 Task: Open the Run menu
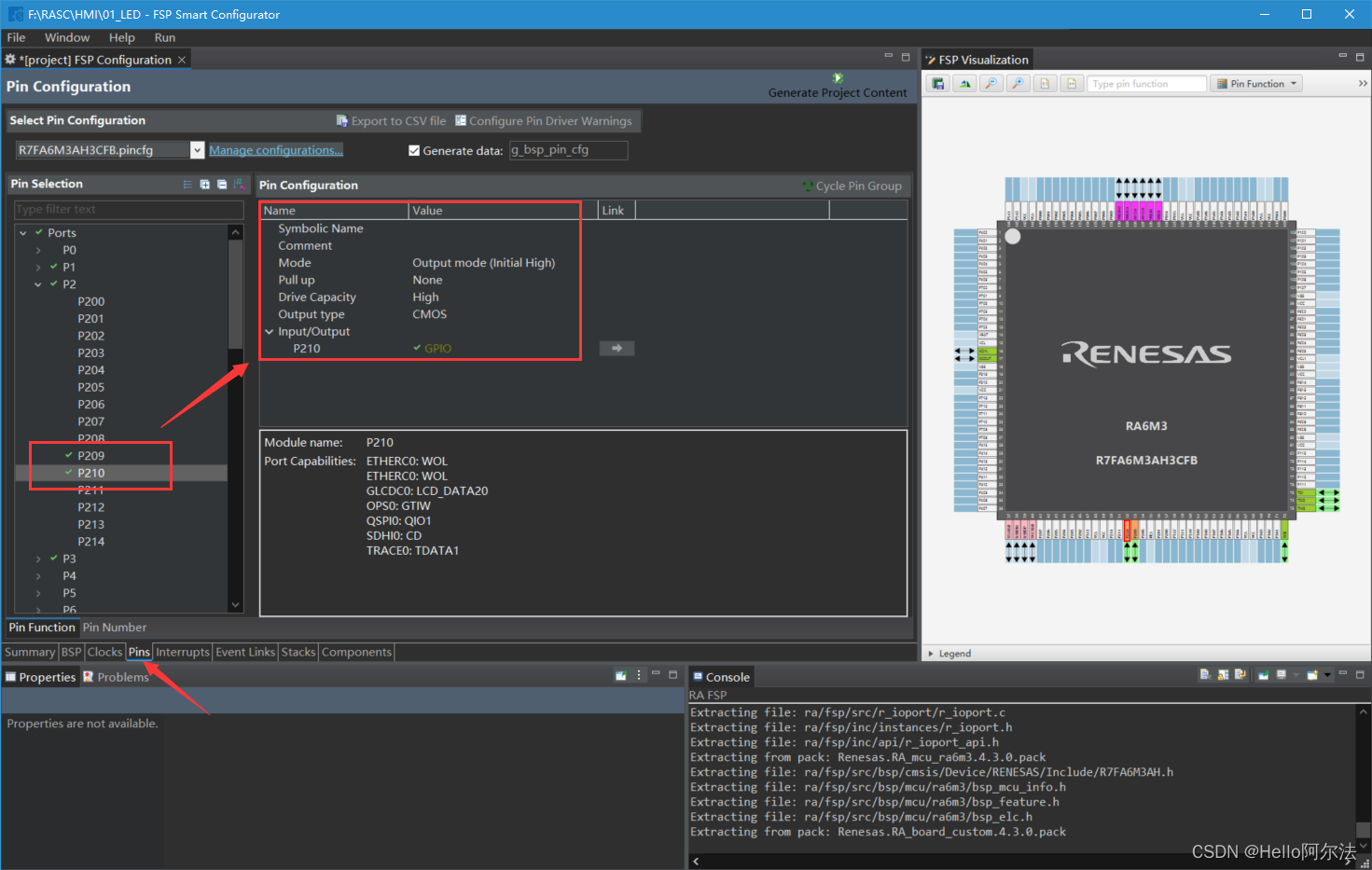click(165, 37)
